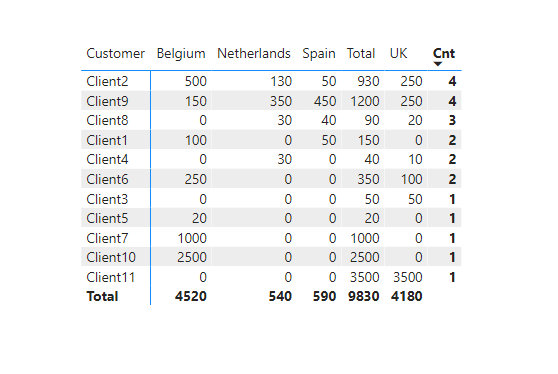This screenshot has height=374, width=558.
Task: Select the Client9 row name
Action: coord(107,101)
